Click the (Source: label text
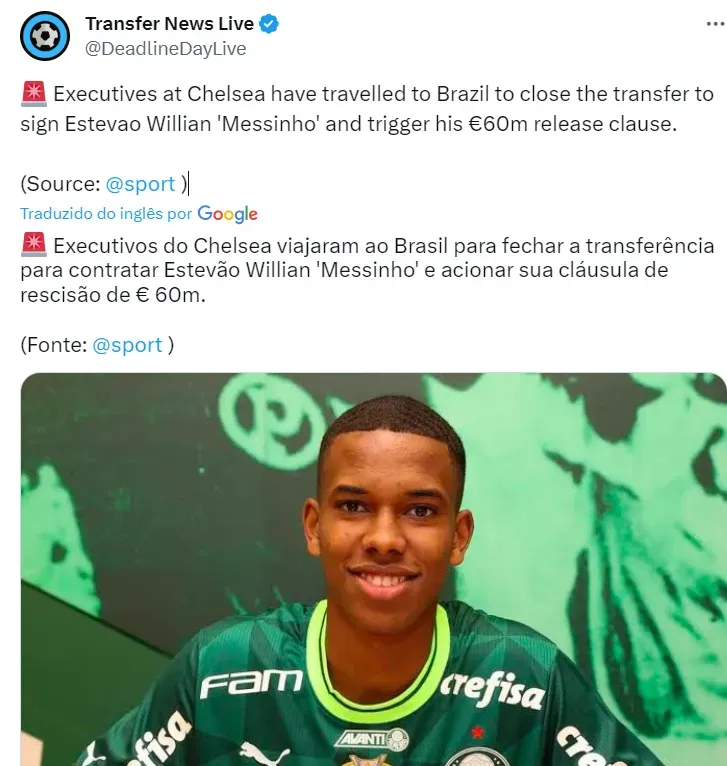The image size is (727, 766). (x=61, y=184)
